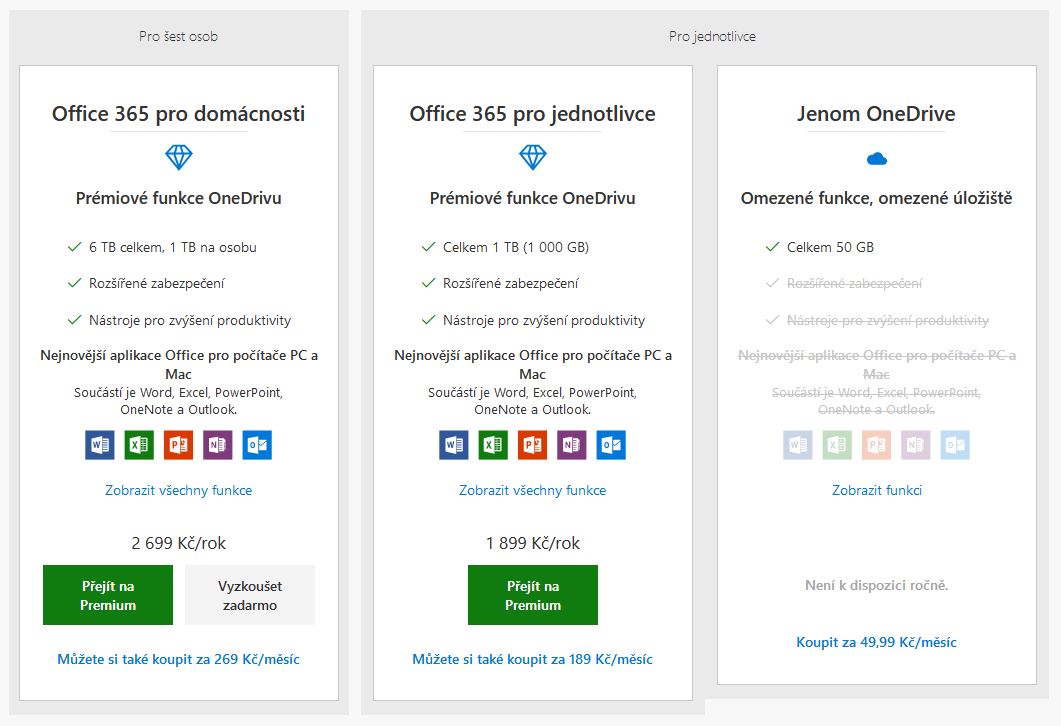Viewport: 1061px width, 726px height.
Task: Click the PowerPoint icon in Office 365 pro domácnosti
Action: [178, 445]
